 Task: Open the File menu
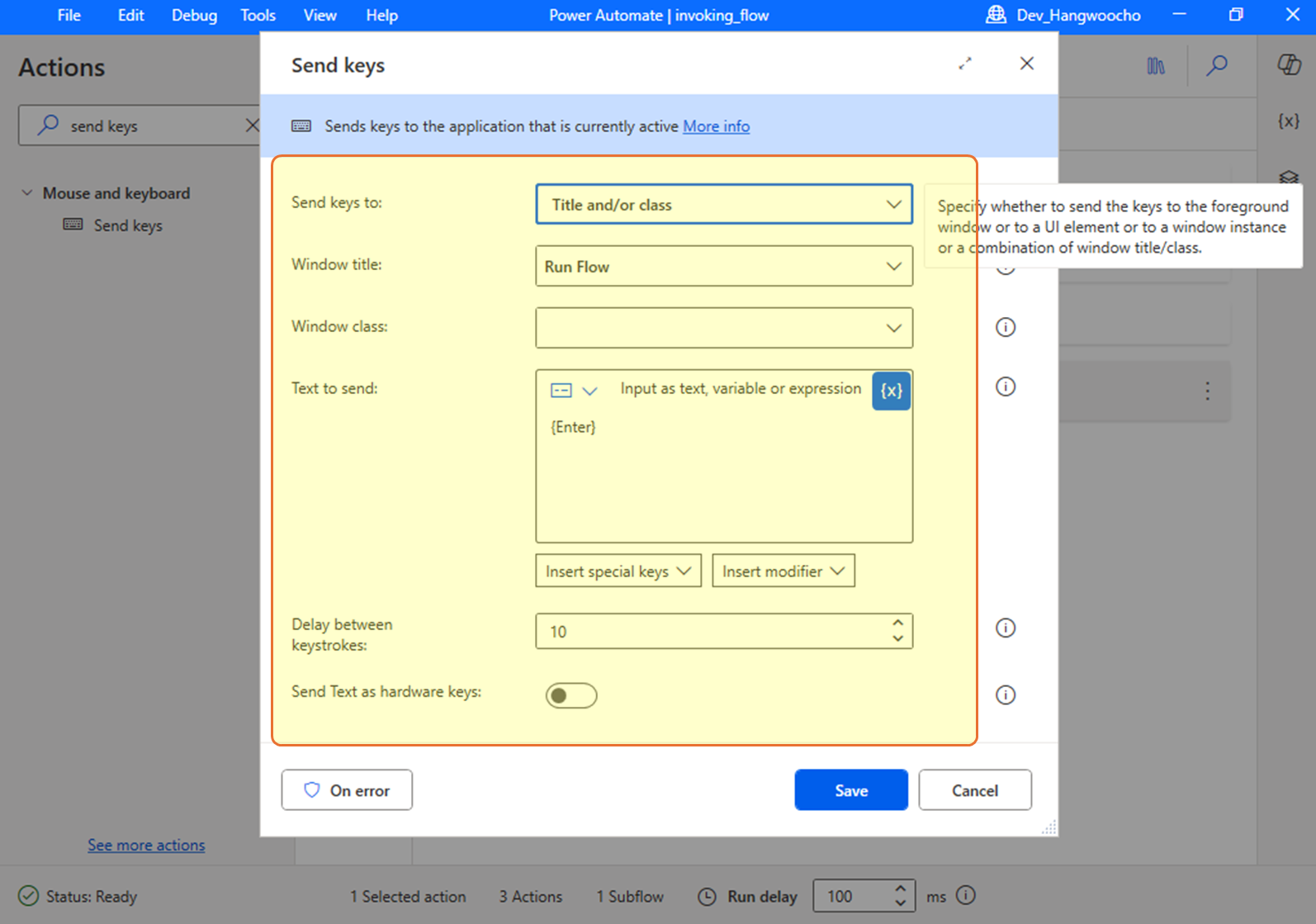69,16
